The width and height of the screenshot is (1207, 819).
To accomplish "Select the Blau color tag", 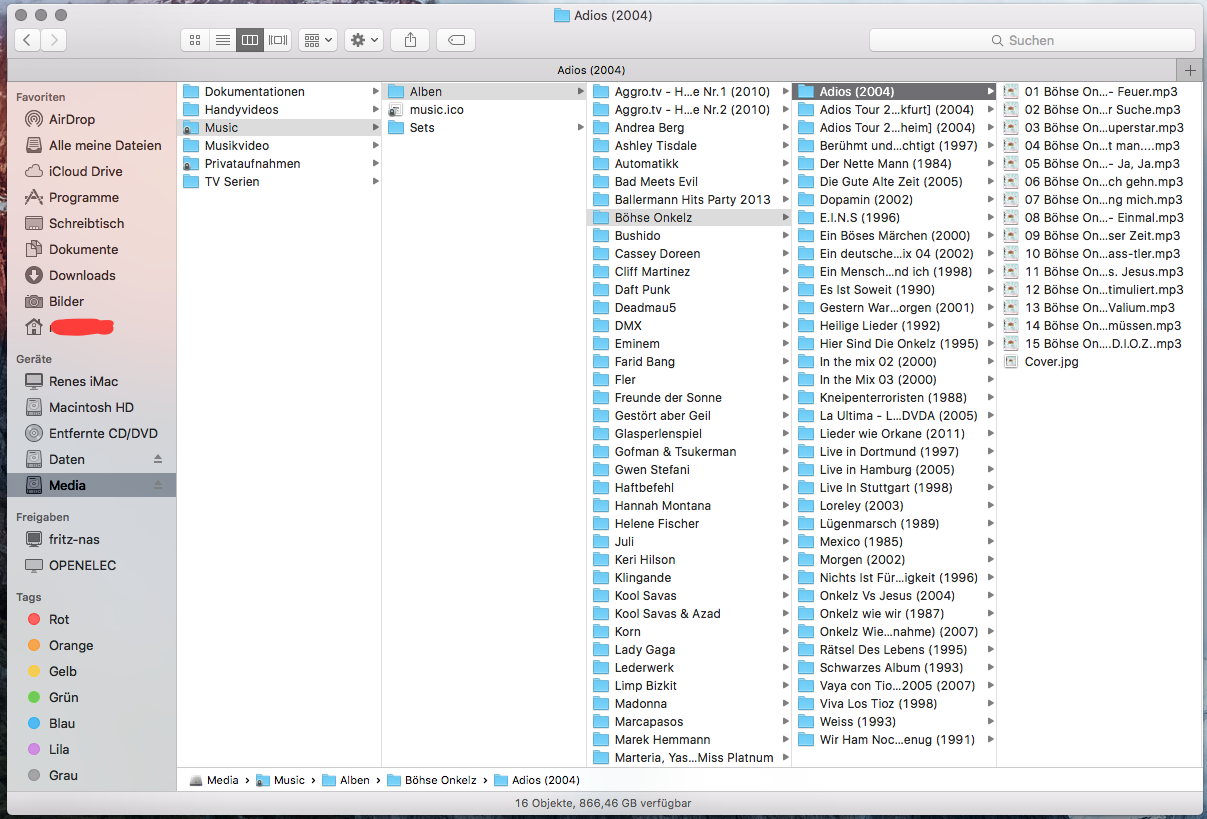I will click(x=62, y=723).
